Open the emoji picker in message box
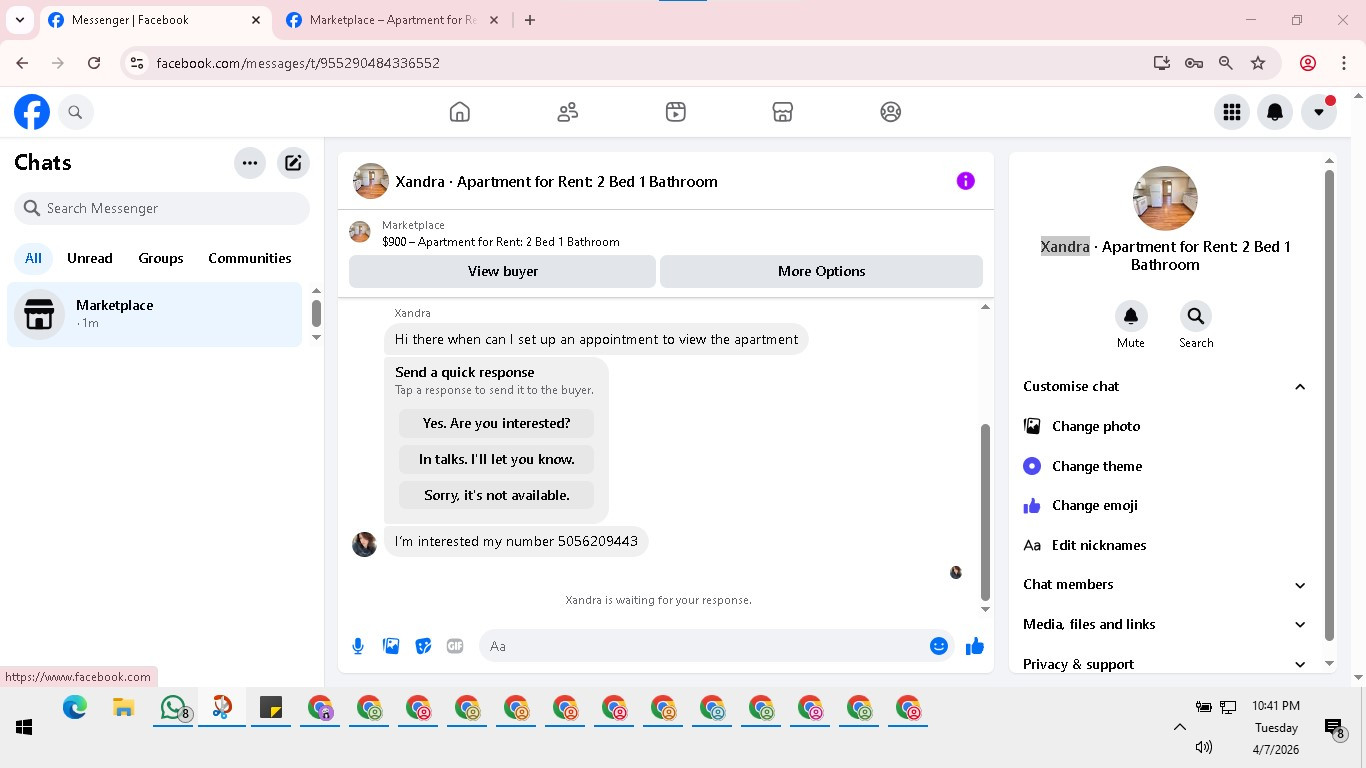This screenshot has width=1366, height=768. point(938,646)
